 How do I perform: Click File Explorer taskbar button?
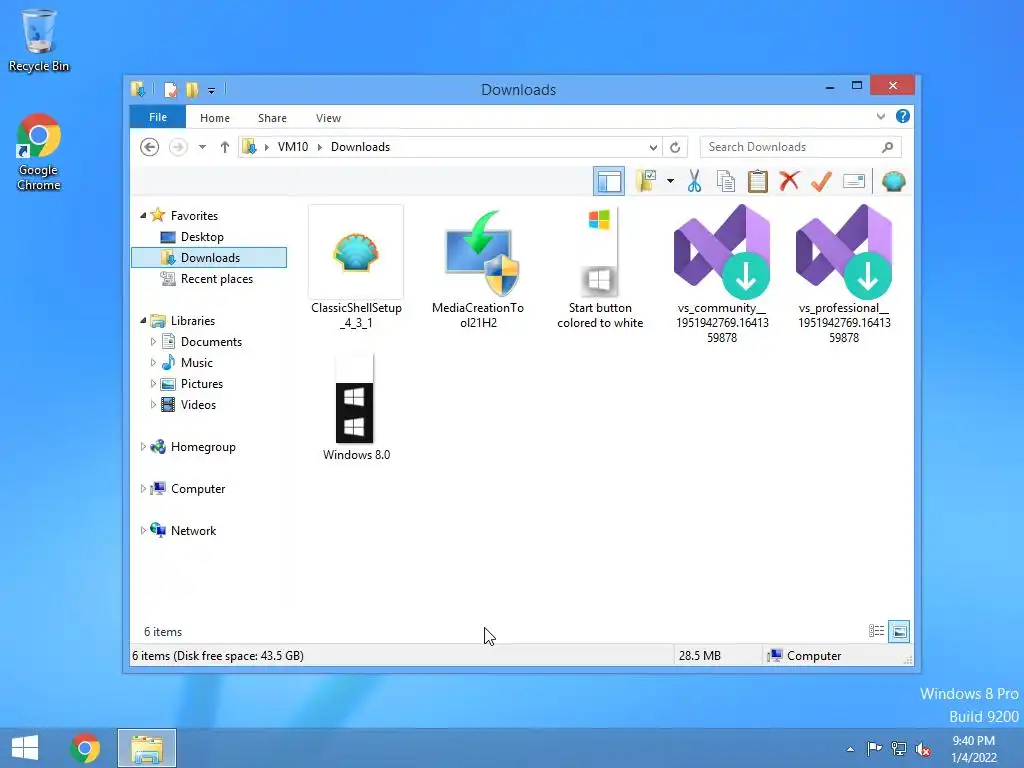(x=147, y=748)
